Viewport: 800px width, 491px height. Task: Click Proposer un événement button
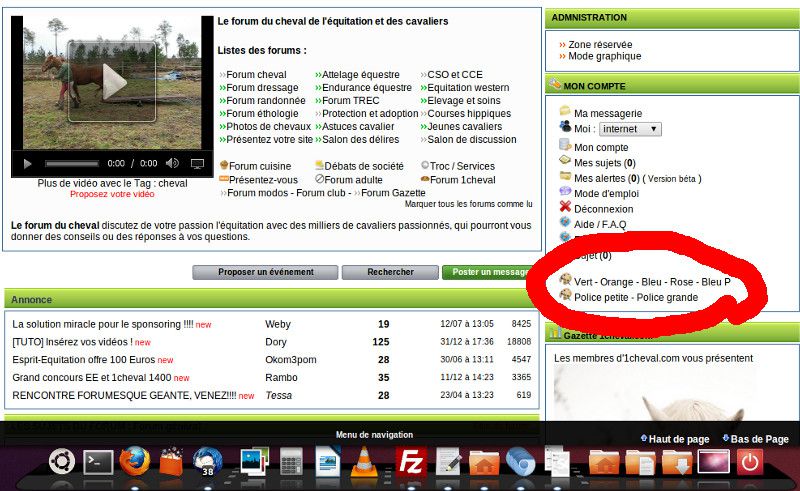point(266,272)
